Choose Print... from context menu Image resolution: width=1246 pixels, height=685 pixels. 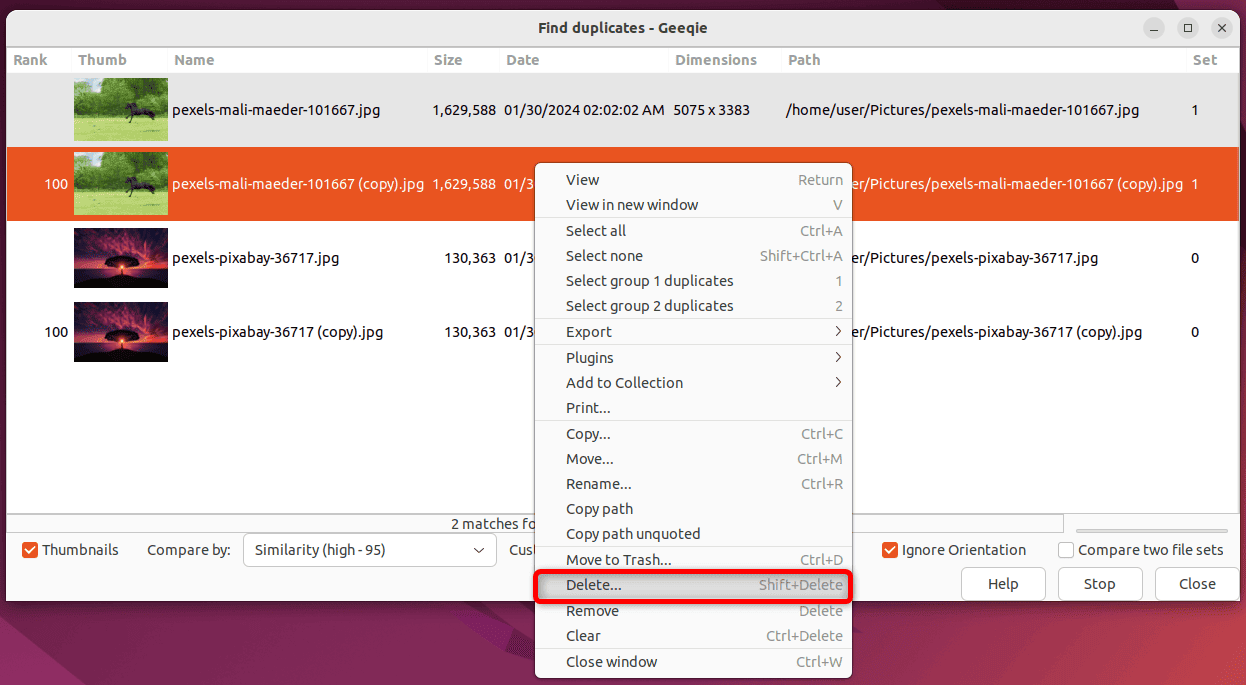693,408
